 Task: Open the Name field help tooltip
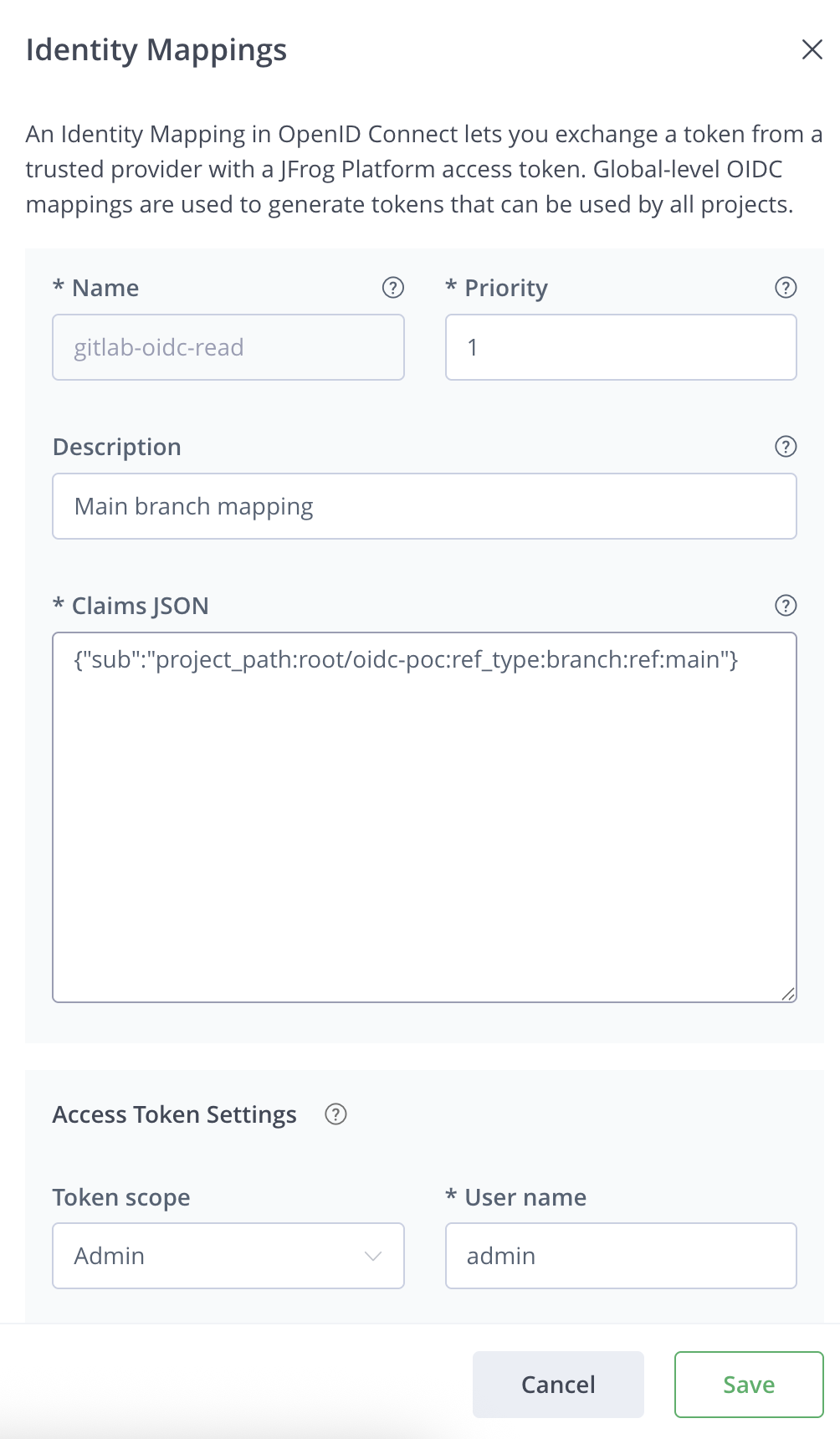393,288
